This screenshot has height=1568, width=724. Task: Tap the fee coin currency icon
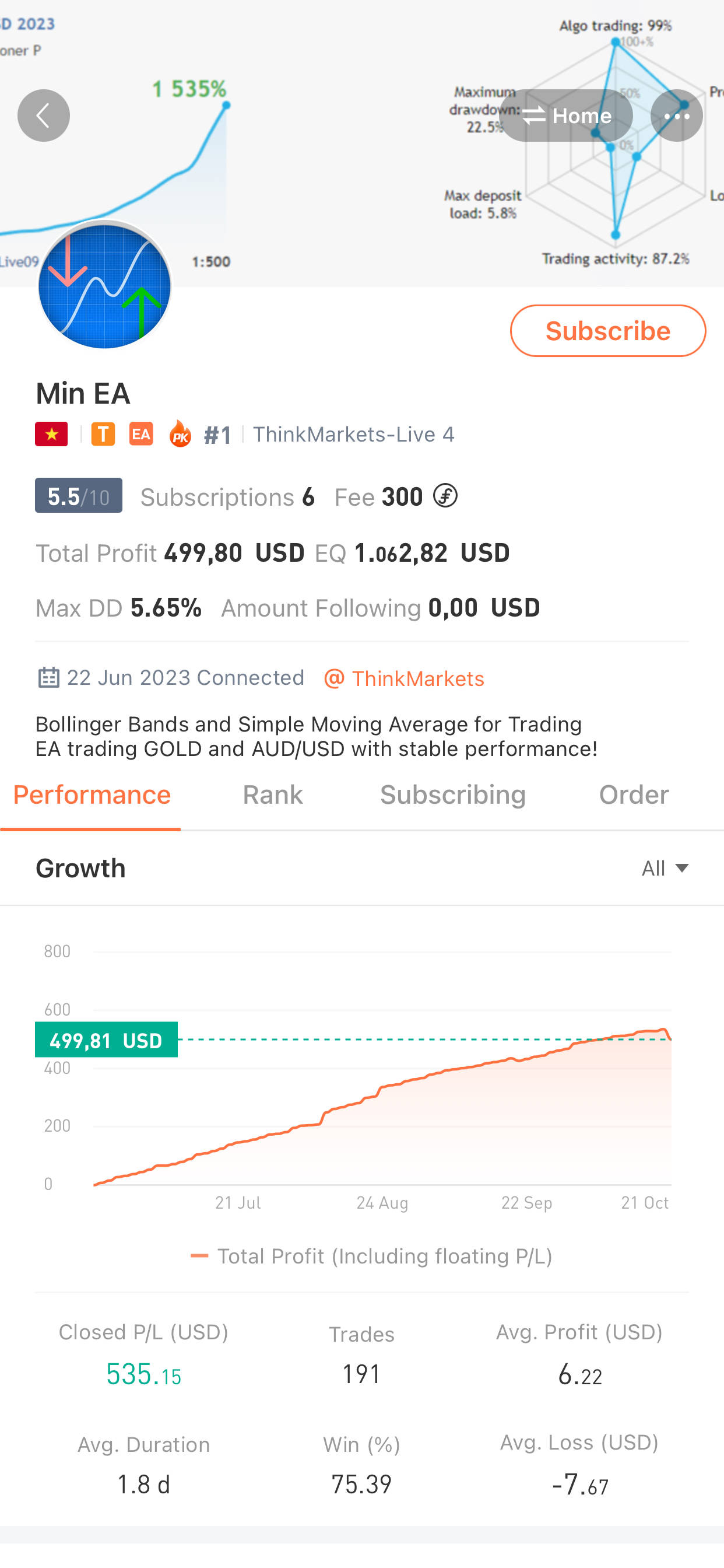pos(445,496)
